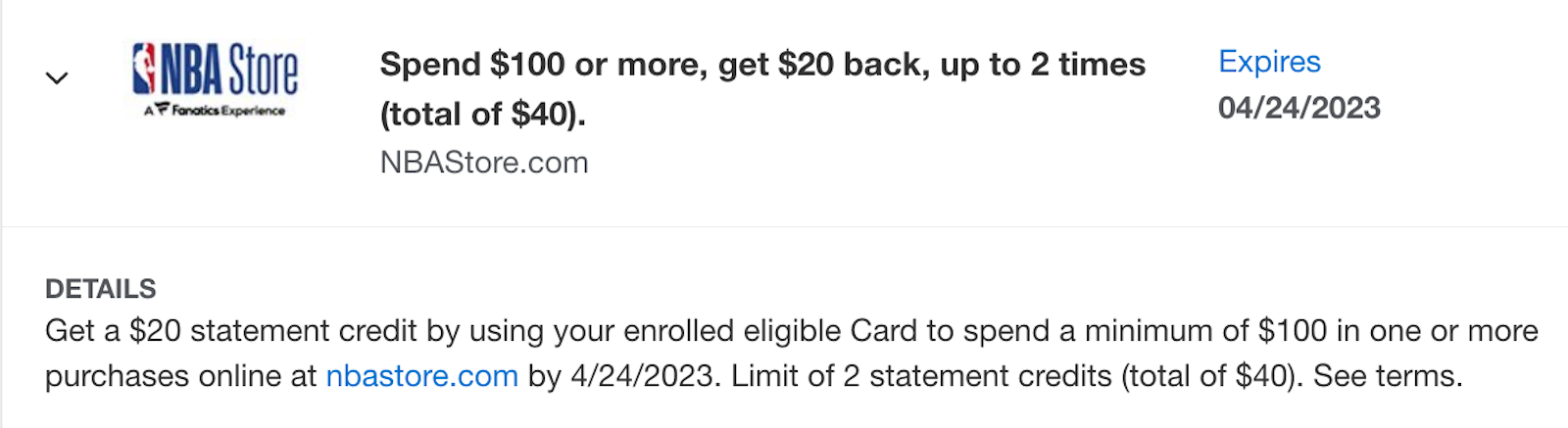Click the 04/24/2023 expiration date
The image size is (1568, 428).
click(x=1299, y=108)
